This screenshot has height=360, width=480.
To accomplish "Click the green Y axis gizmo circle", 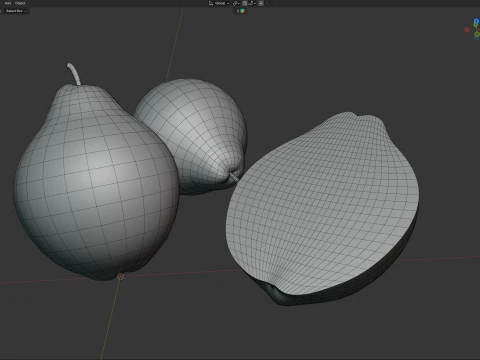I will (x=477, y=34).
